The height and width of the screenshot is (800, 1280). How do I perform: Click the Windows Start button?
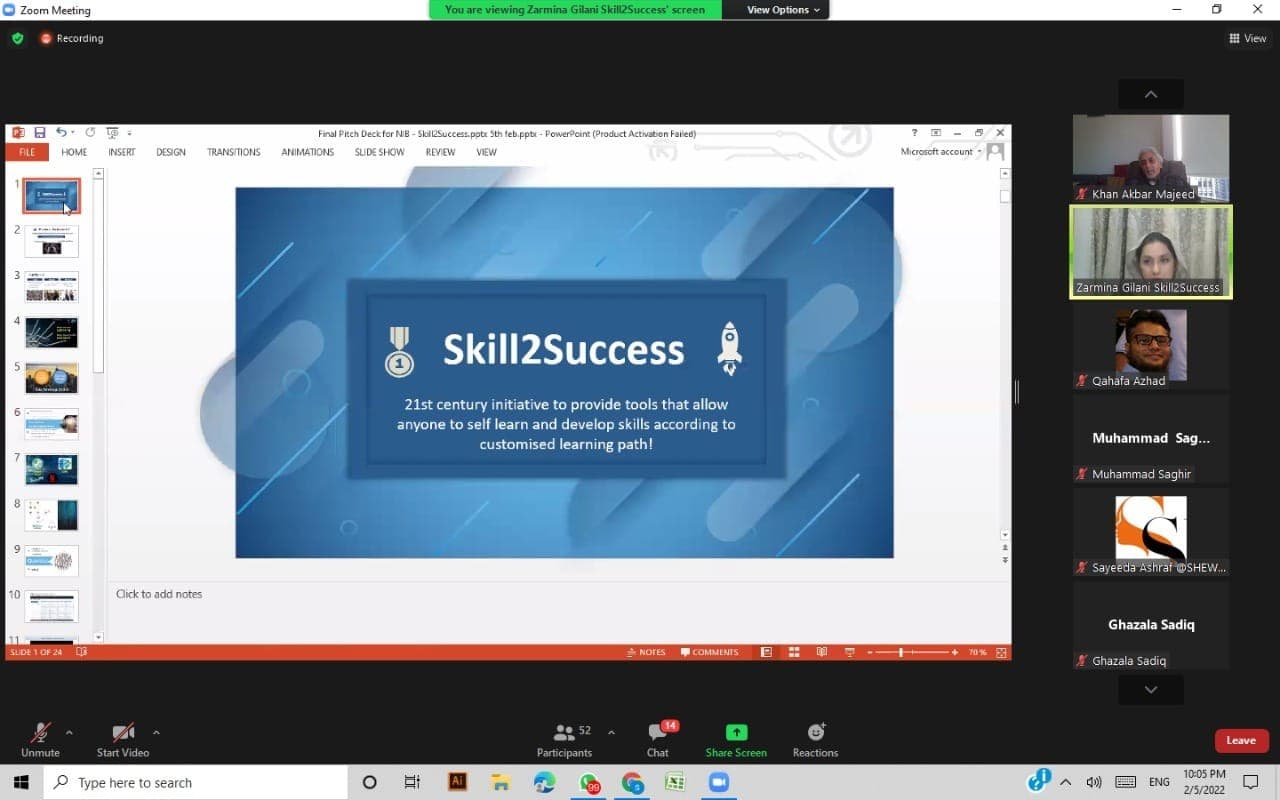(21, 782)
